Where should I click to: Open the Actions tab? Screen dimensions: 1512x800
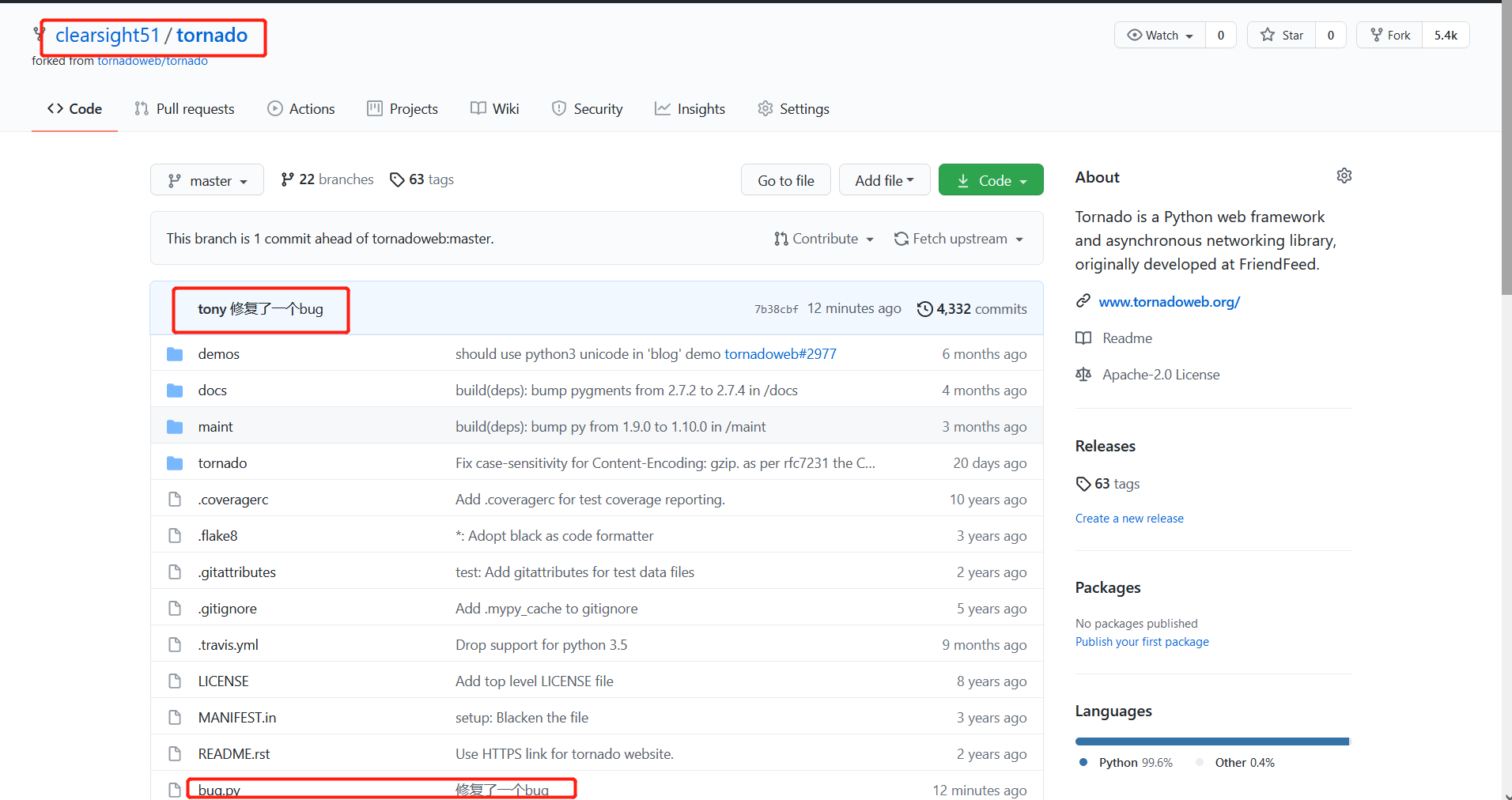pos(301,109)
